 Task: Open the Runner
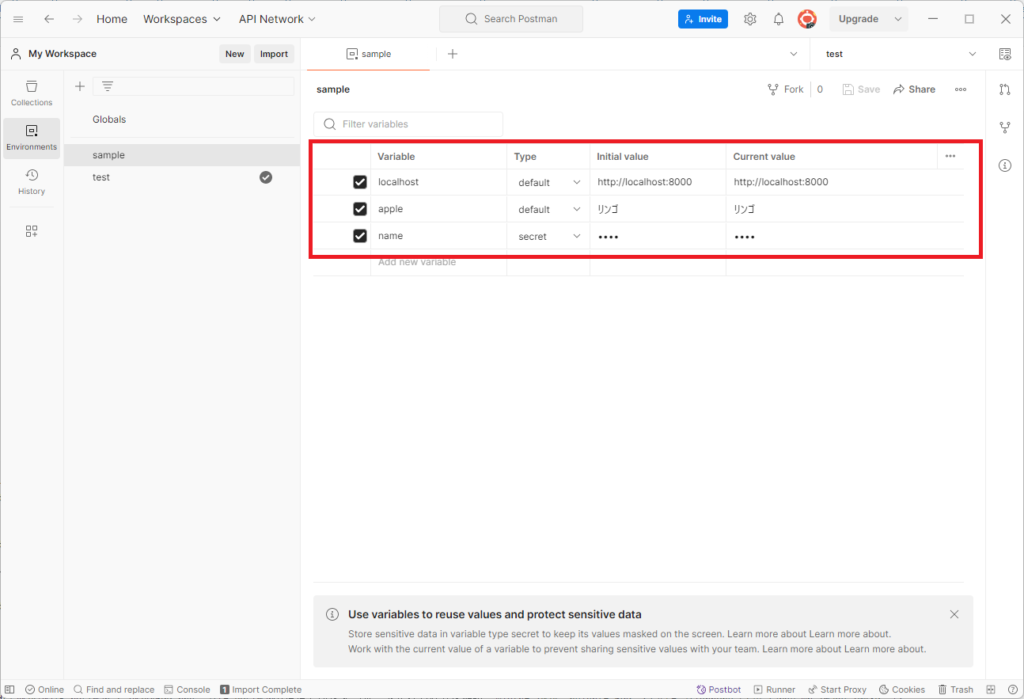pyautogui.click(x=774, y=689)
